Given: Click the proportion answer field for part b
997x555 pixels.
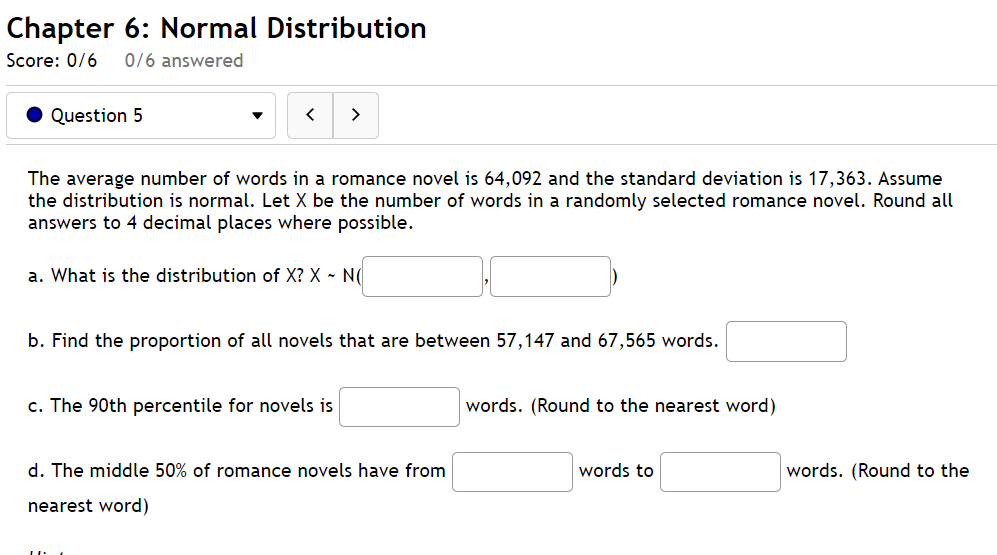Looking at the screenshot, I should pyautogui.click(x=787, y=341).
